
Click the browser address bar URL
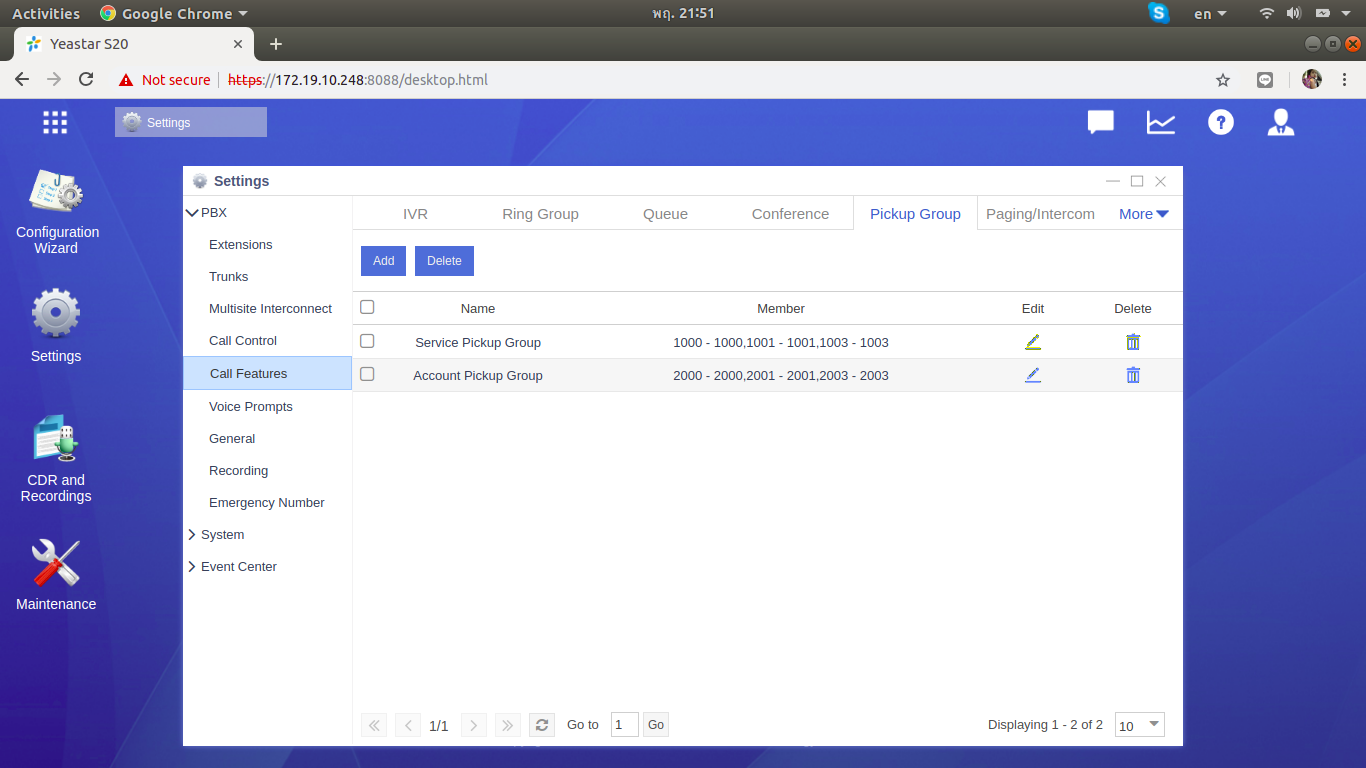[x=358, y=79]
